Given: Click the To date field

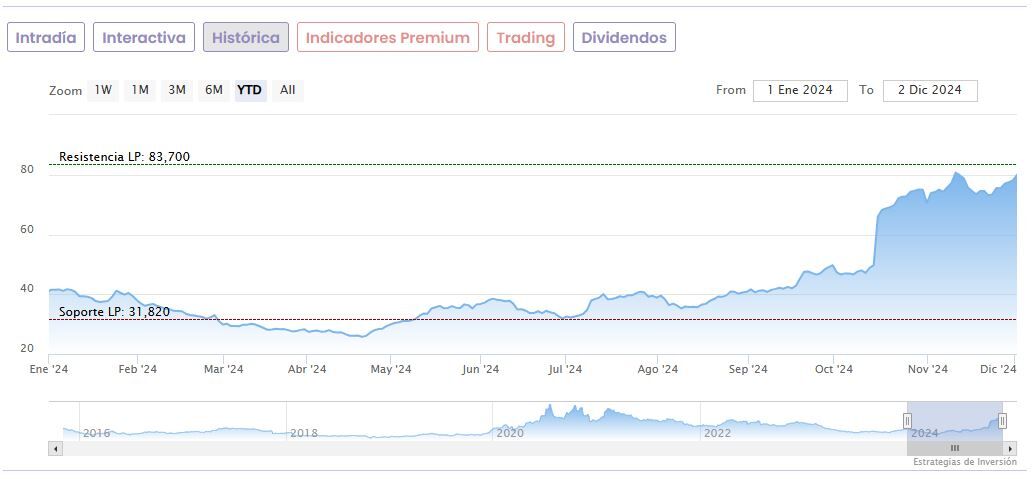Looking at the screenshot, I should point(930,90).
